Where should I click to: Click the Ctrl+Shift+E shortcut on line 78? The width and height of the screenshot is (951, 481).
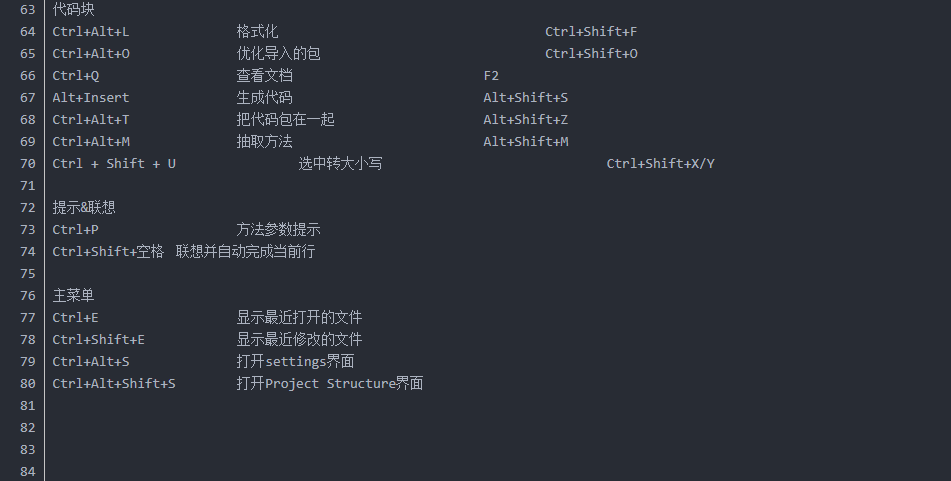tap(98, 340)
